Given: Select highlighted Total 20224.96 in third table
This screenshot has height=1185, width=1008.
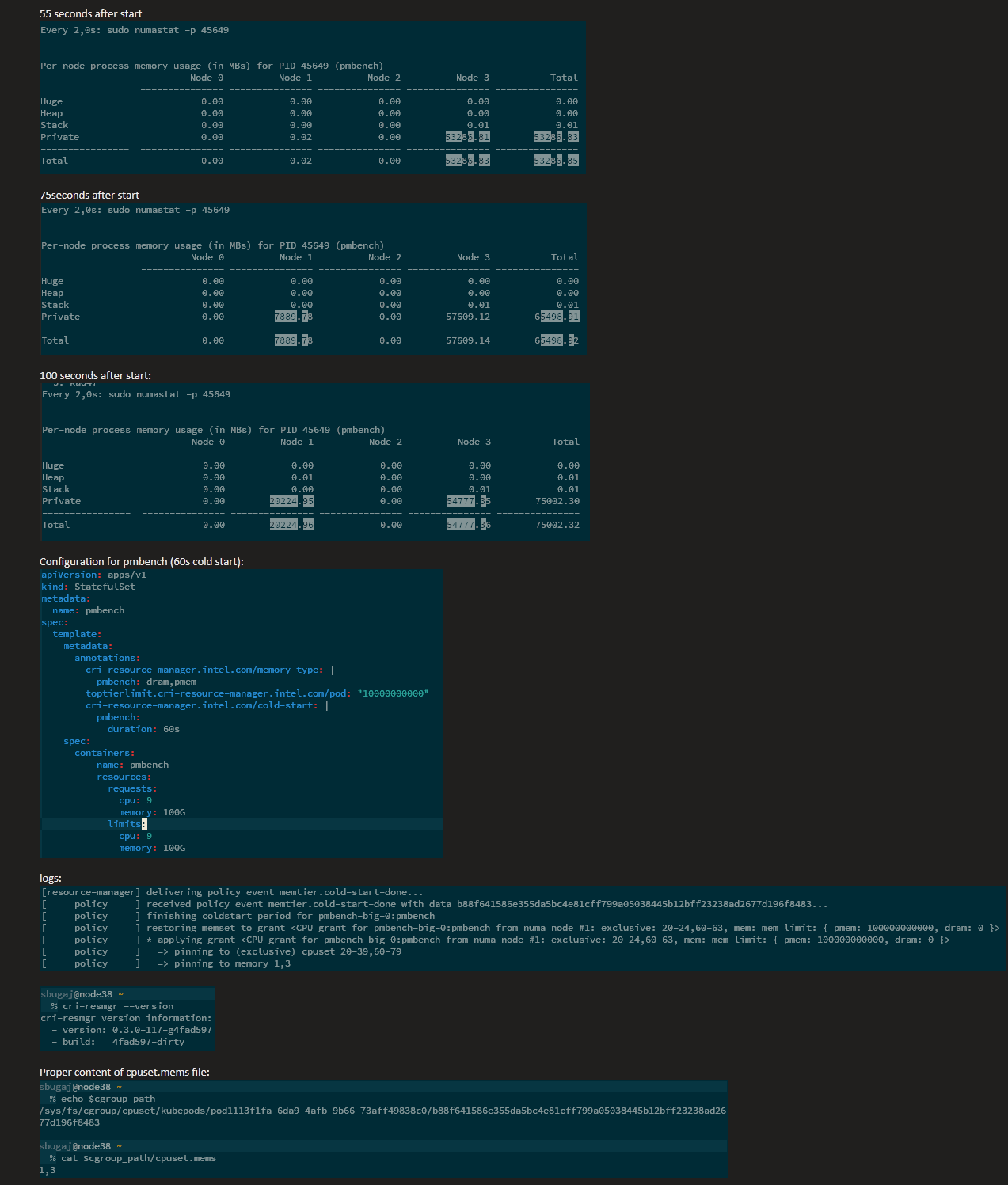Looking at the screenshot, I should tap(291, 524).
